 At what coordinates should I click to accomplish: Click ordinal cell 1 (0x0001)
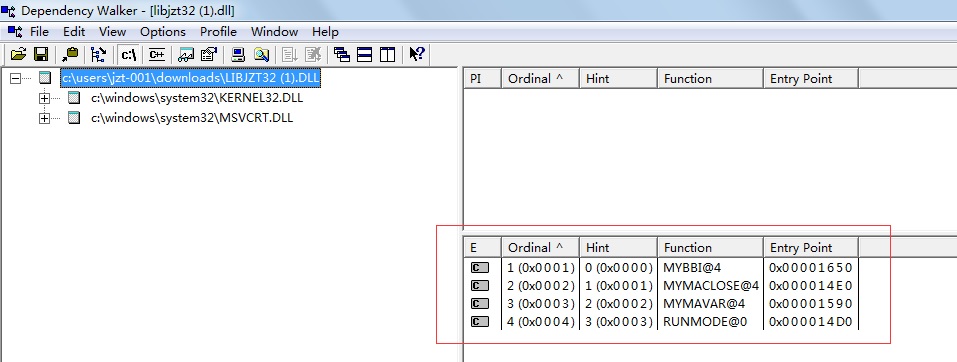click(x=541, y=267)
